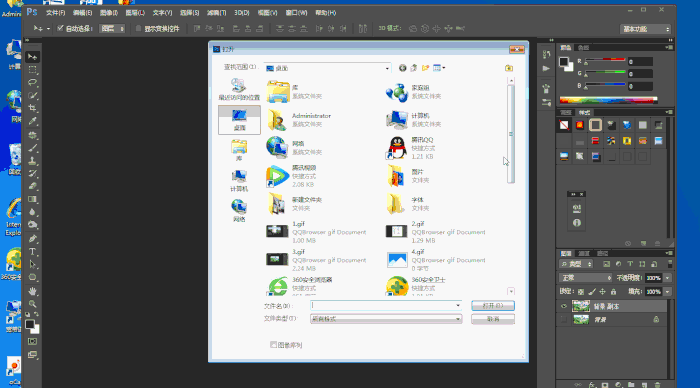700x388 pixels.
Task: Open the 窗口(W) menu
Action: pyautogui.click(x=296, y=13)
